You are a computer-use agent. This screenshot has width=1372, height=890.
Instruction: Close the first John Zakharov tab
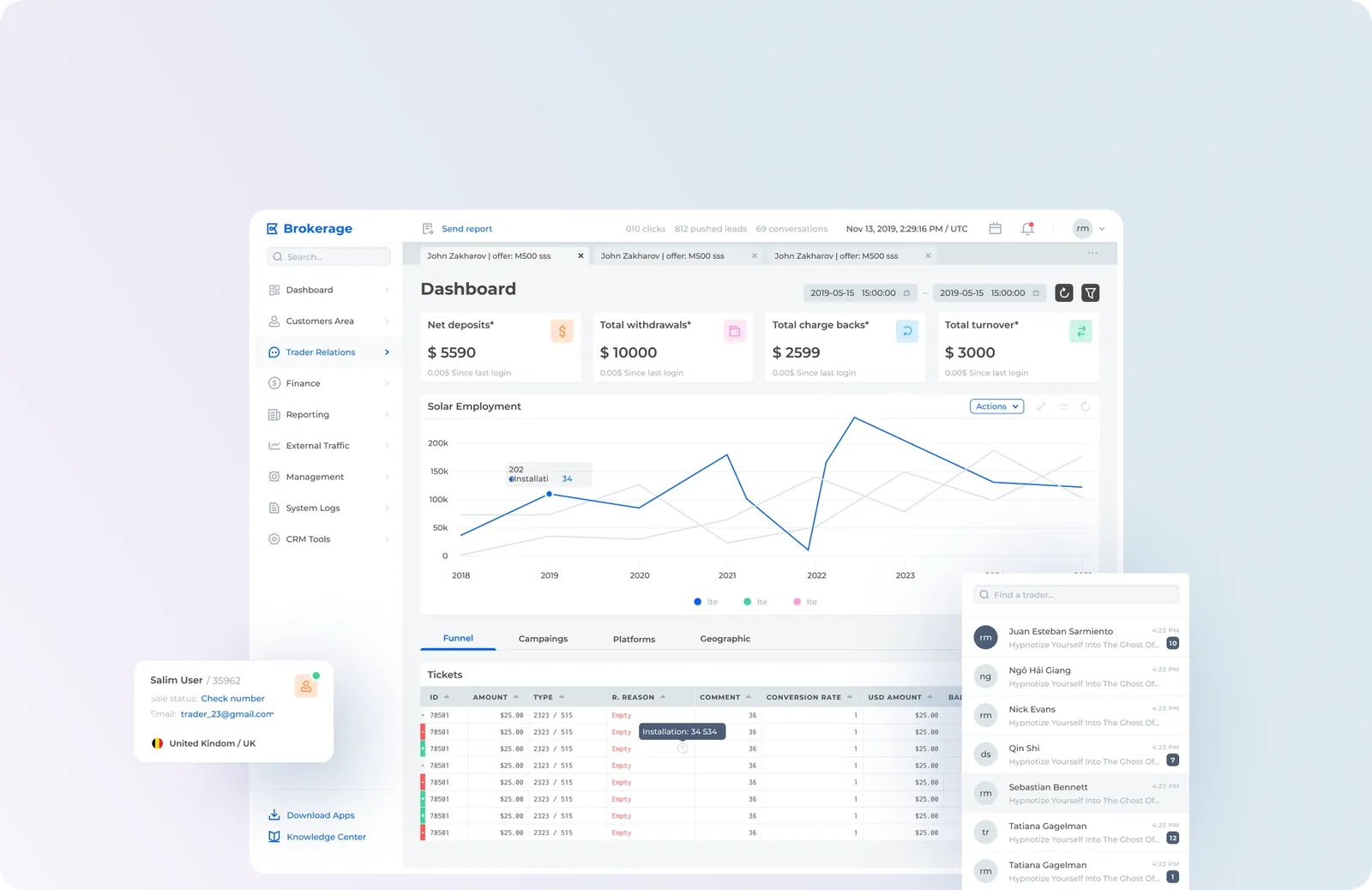click(581, 256)
